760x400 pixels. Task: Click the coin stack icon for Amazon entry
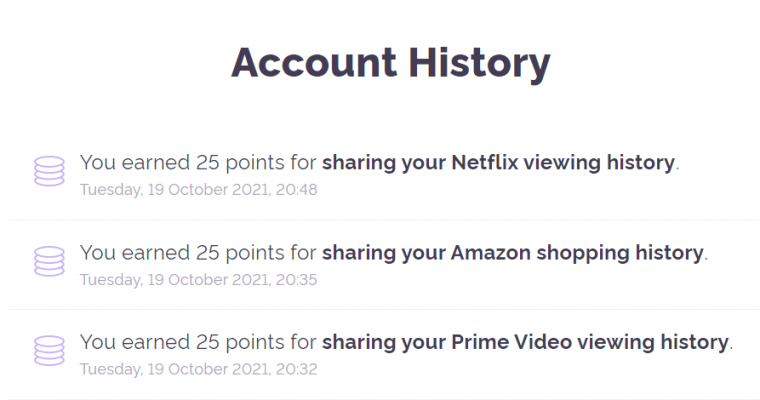click(49, 261)
